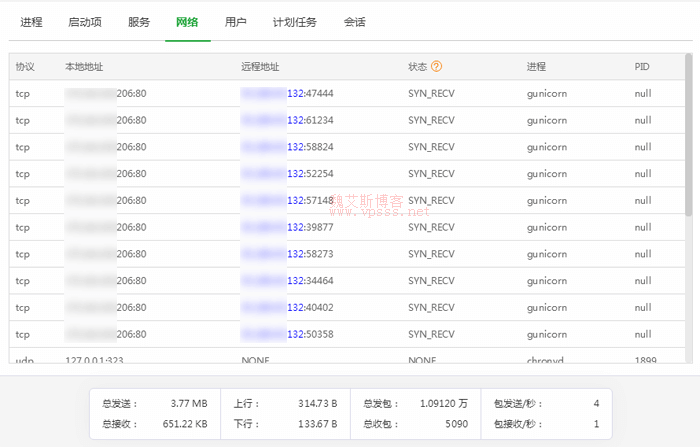Switch to the 进程 tab

[x=31, y=22]
